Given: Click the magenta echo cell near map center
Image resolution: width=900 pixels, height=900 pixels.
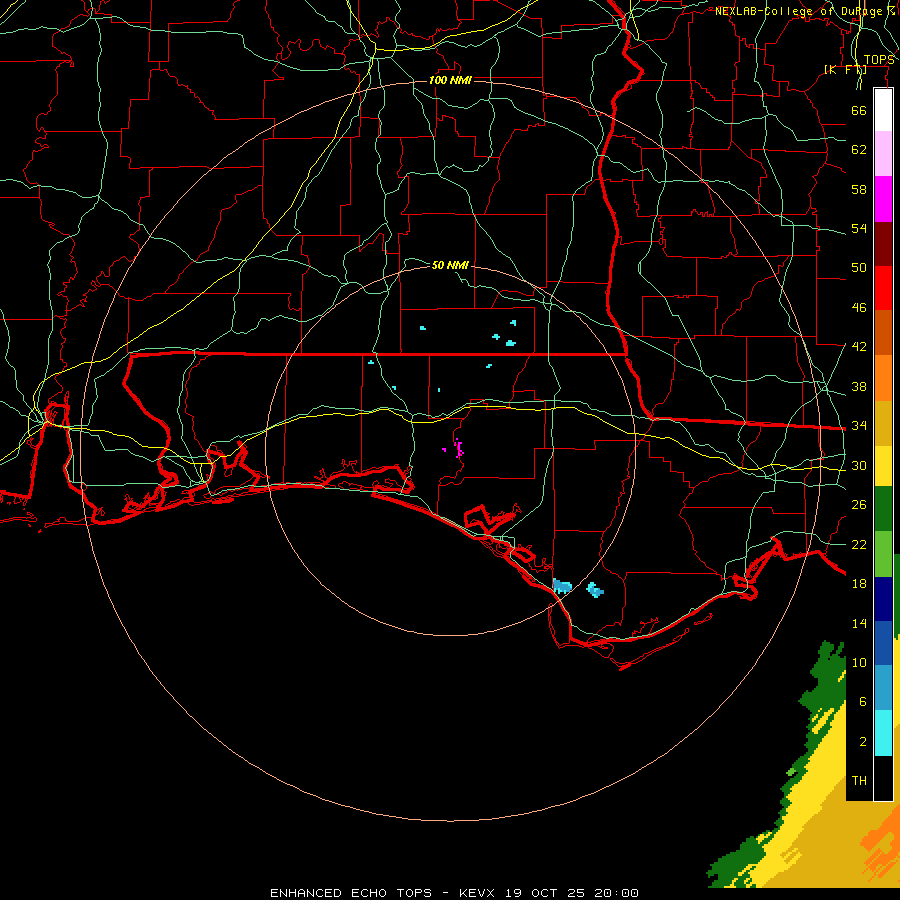Looking at the screenshot, I should coord(459,448).
